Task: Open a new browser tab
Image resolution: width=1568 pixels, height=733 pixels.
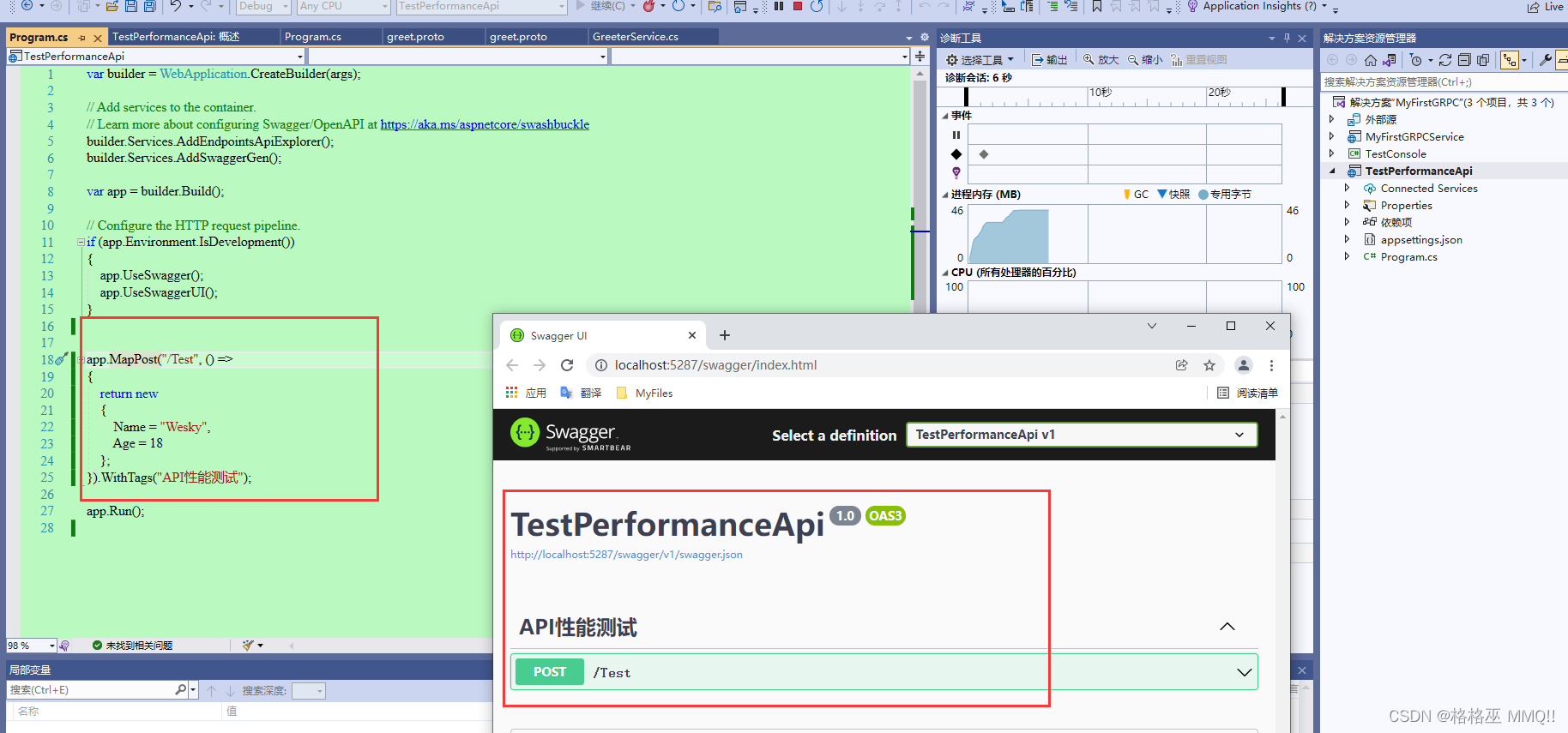Action: 725,335
